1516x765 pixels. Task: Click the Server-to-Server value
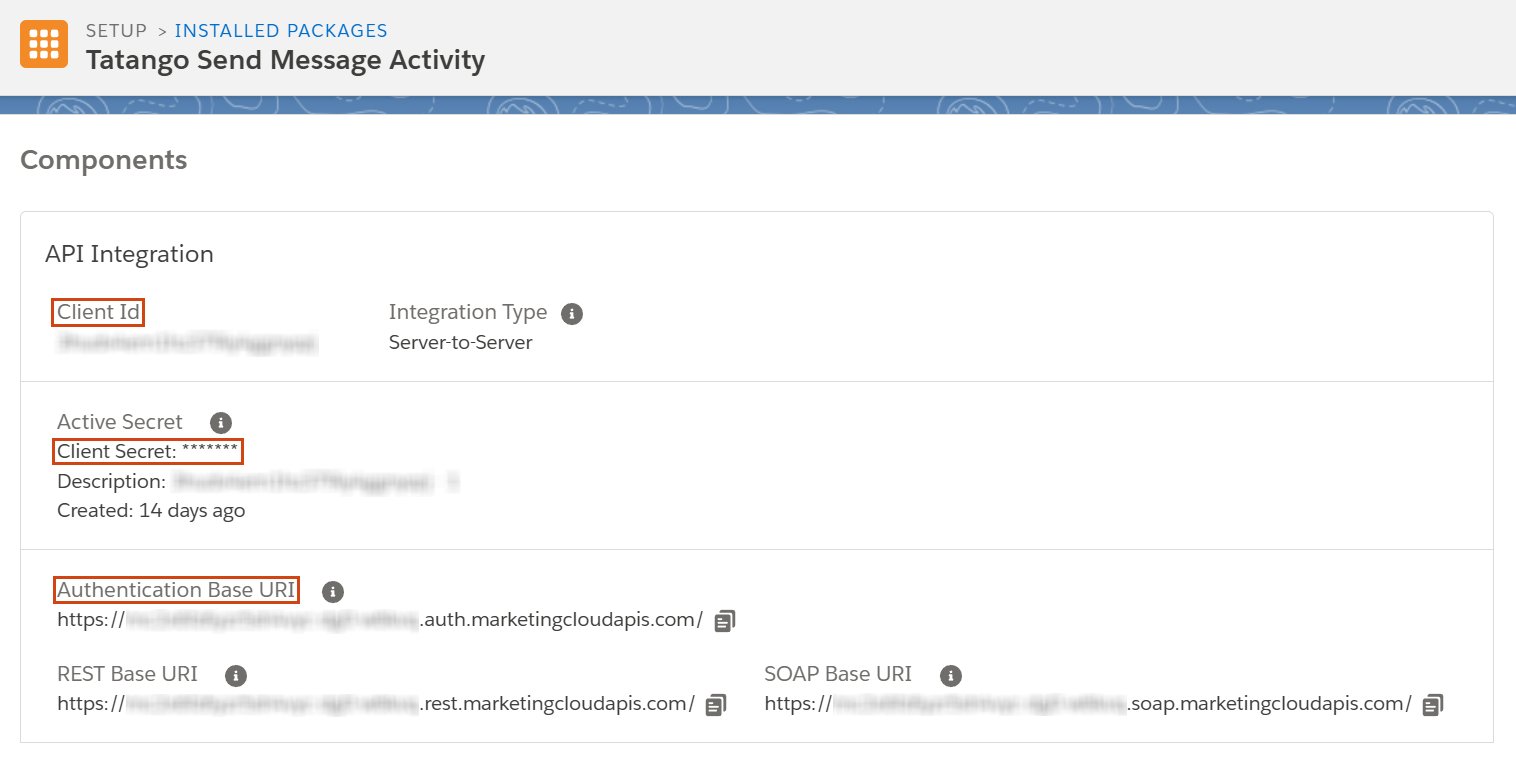[461, 343]
